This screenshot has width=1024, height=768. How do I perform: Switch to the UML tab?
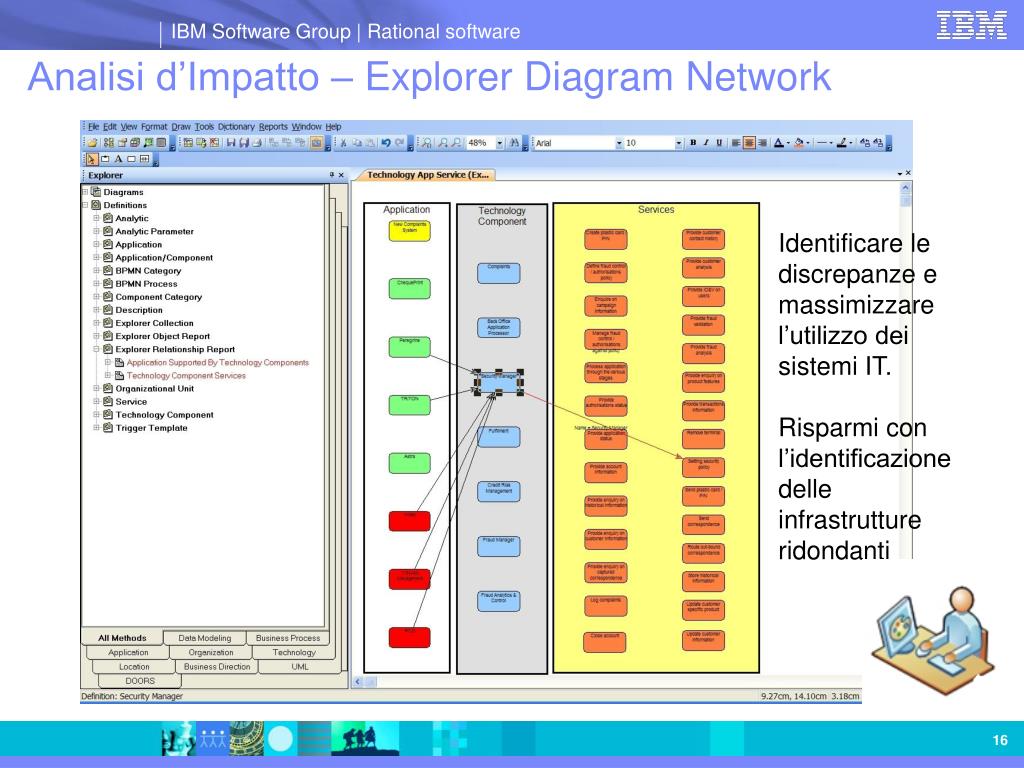tap(300, 667)
